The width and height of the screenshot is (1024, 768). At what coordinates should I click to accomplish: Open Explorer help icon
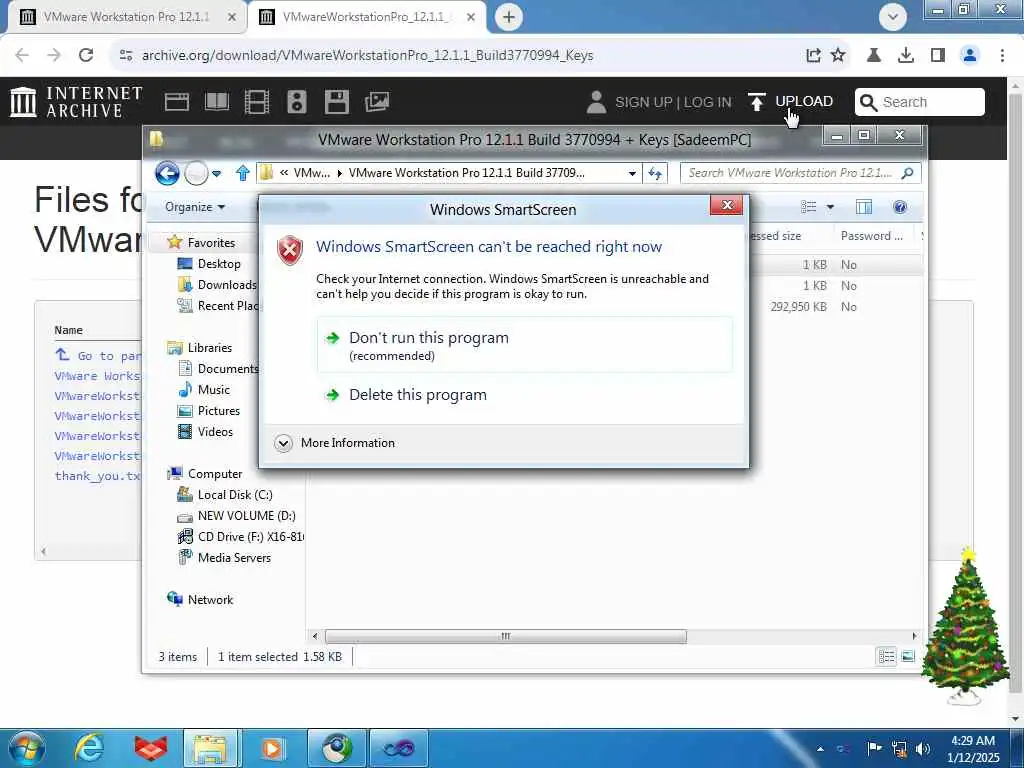pos(900,207)
